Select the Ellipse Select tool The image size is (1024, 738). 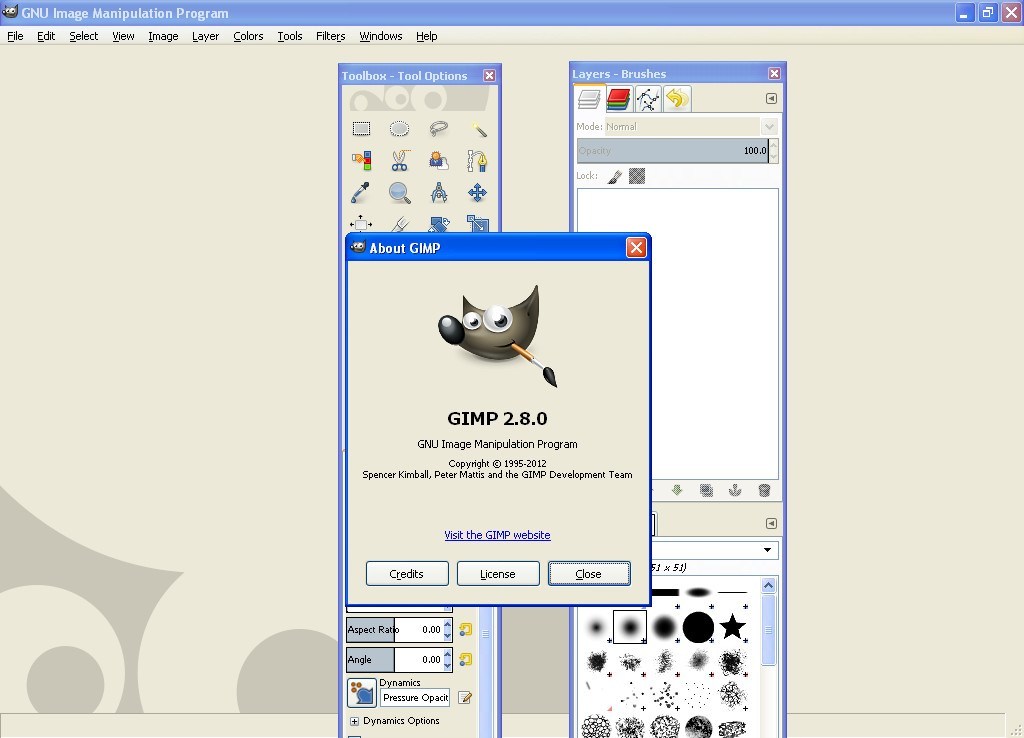(x=400, y=129)
